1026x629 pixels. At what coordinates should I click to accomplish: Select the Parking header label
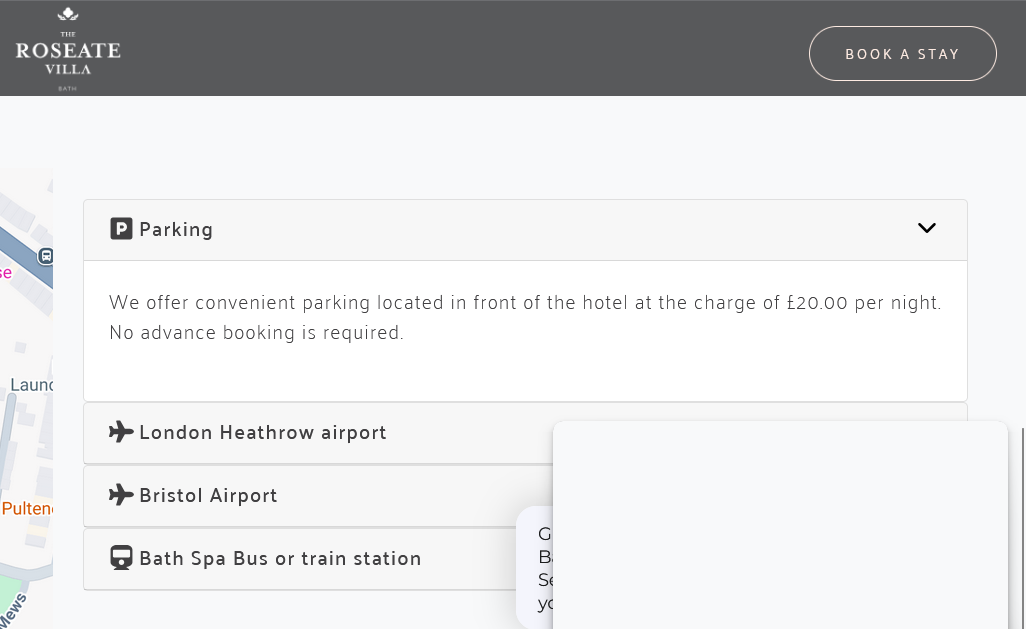[x=176, y=230]
